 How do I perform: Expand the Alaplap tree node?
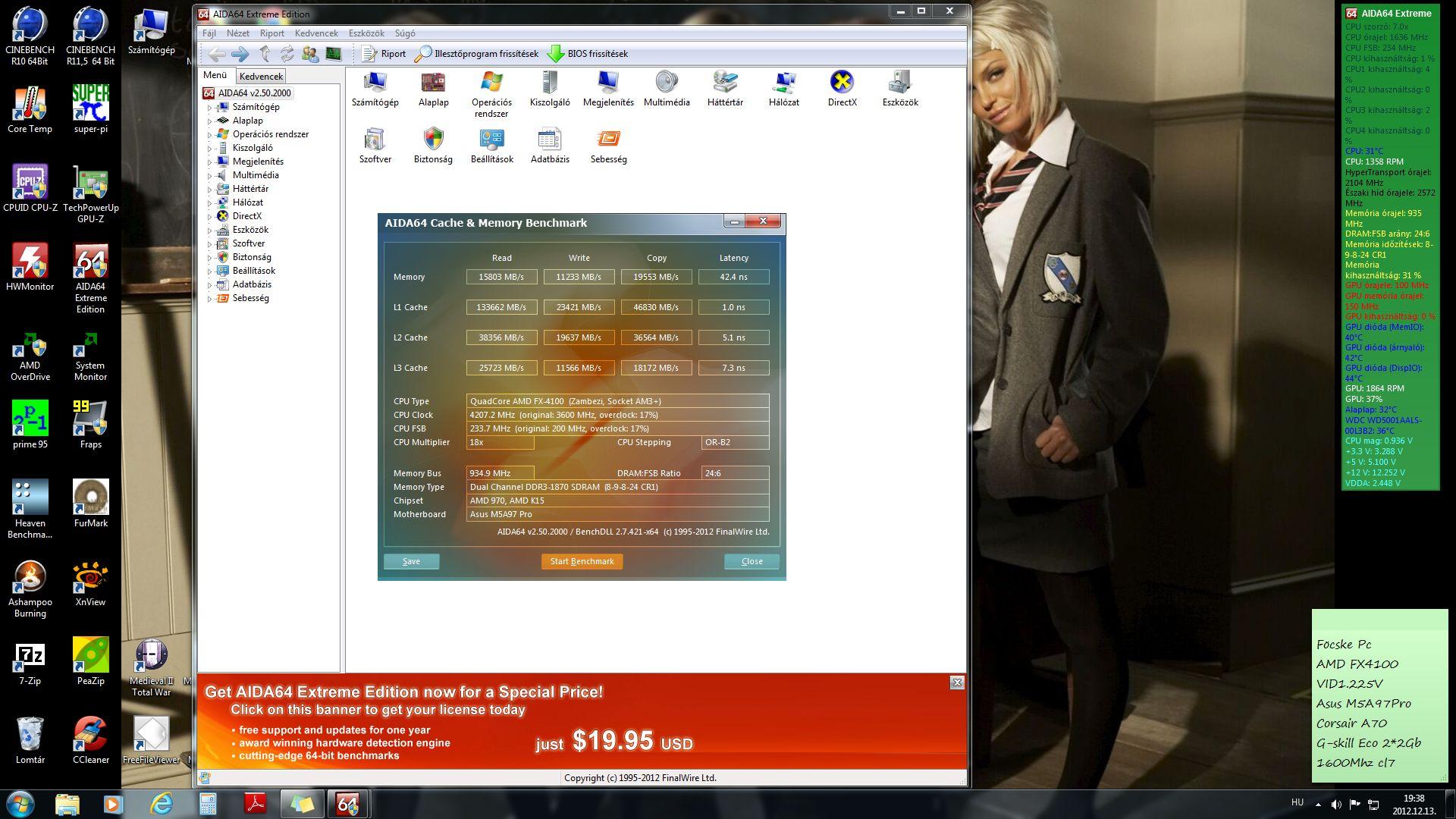coord(210,121)
